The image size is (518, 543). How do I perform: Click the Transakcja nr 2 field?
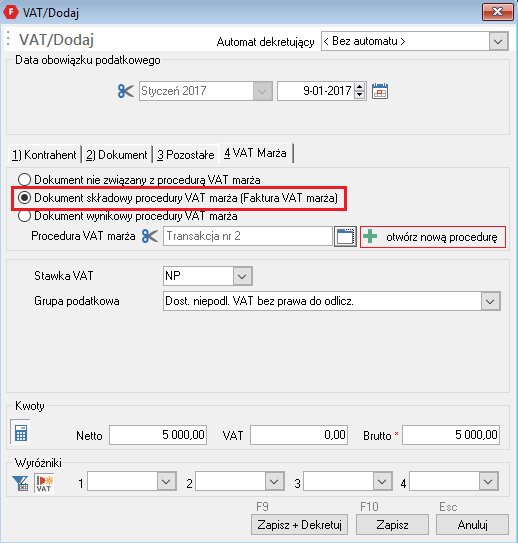click(248, 236)
